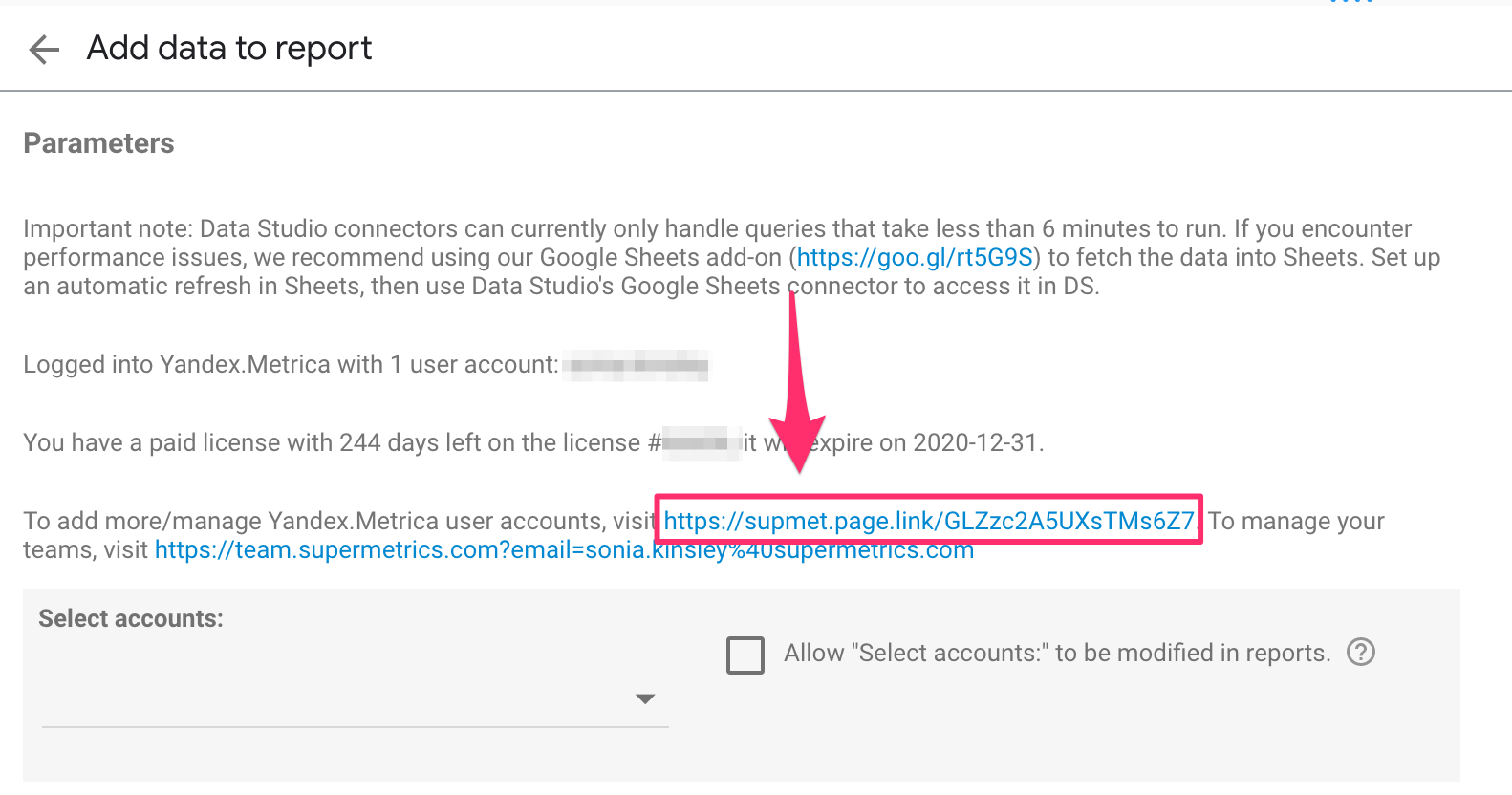Enable Allow "Select accounts:" to be modified checkbox
The width and height of the screenshot is (1512, 795).
pyautogui.click(x=745, y=655)
